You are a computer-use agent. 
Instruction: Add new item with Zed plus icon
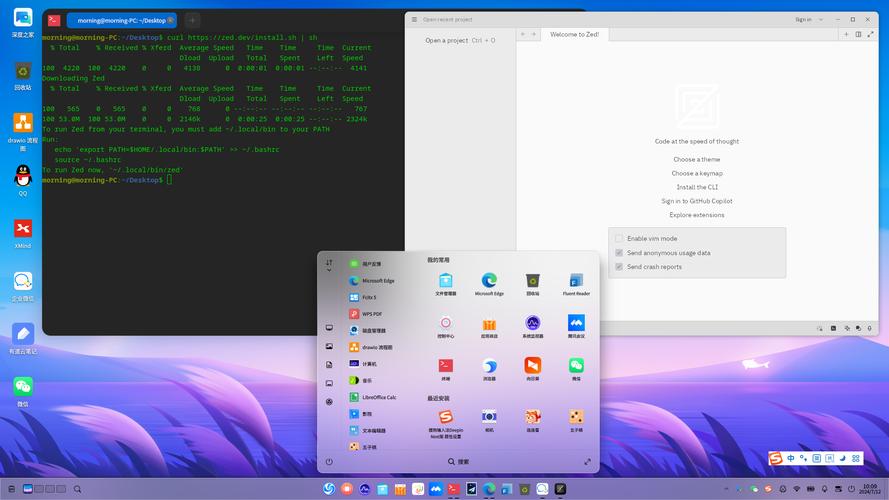[x=846, y=35]
